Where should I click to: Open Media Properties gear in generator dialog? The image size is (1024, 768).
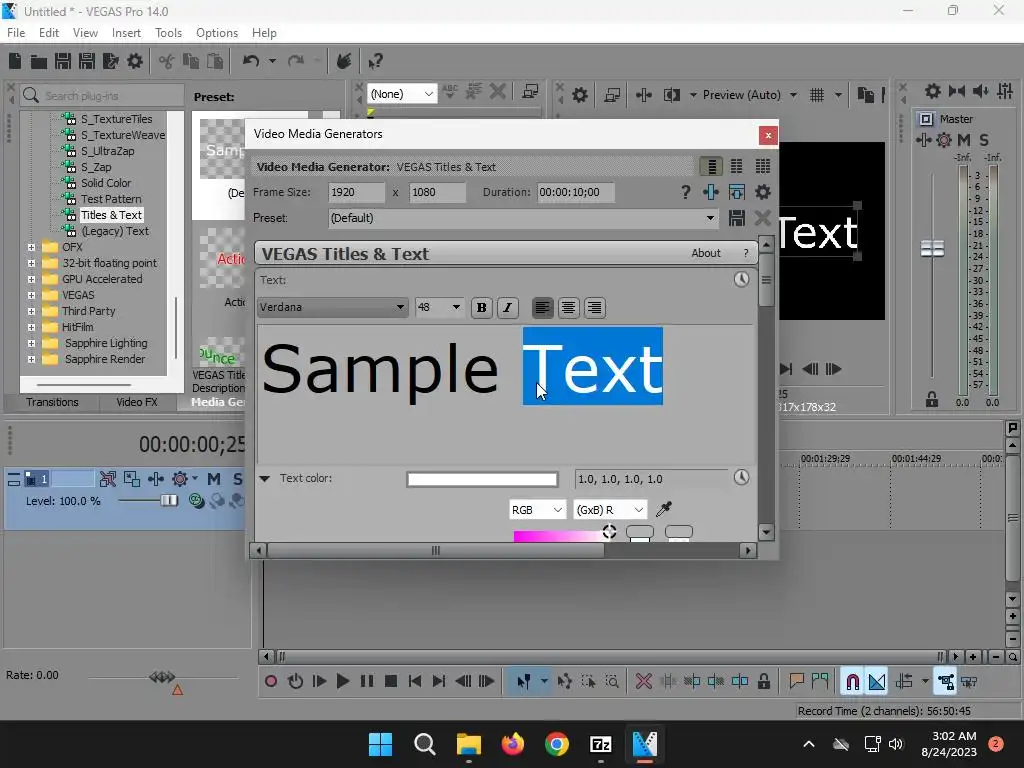[763, 192]
